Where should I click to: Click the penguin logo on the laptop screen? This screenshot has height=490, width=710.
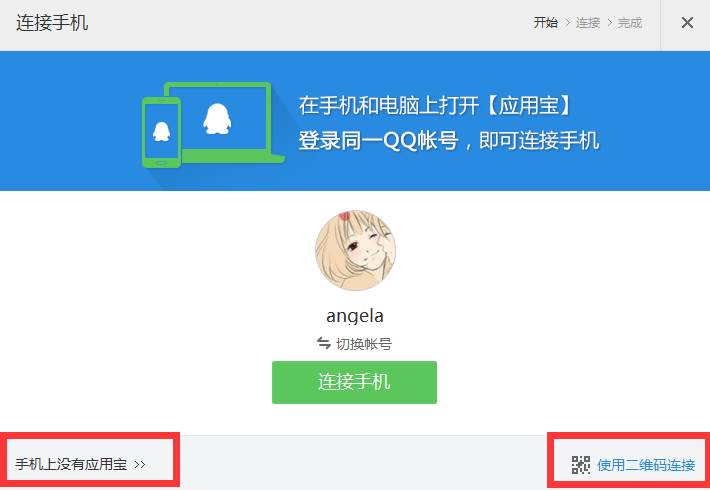tap(217, 119)
